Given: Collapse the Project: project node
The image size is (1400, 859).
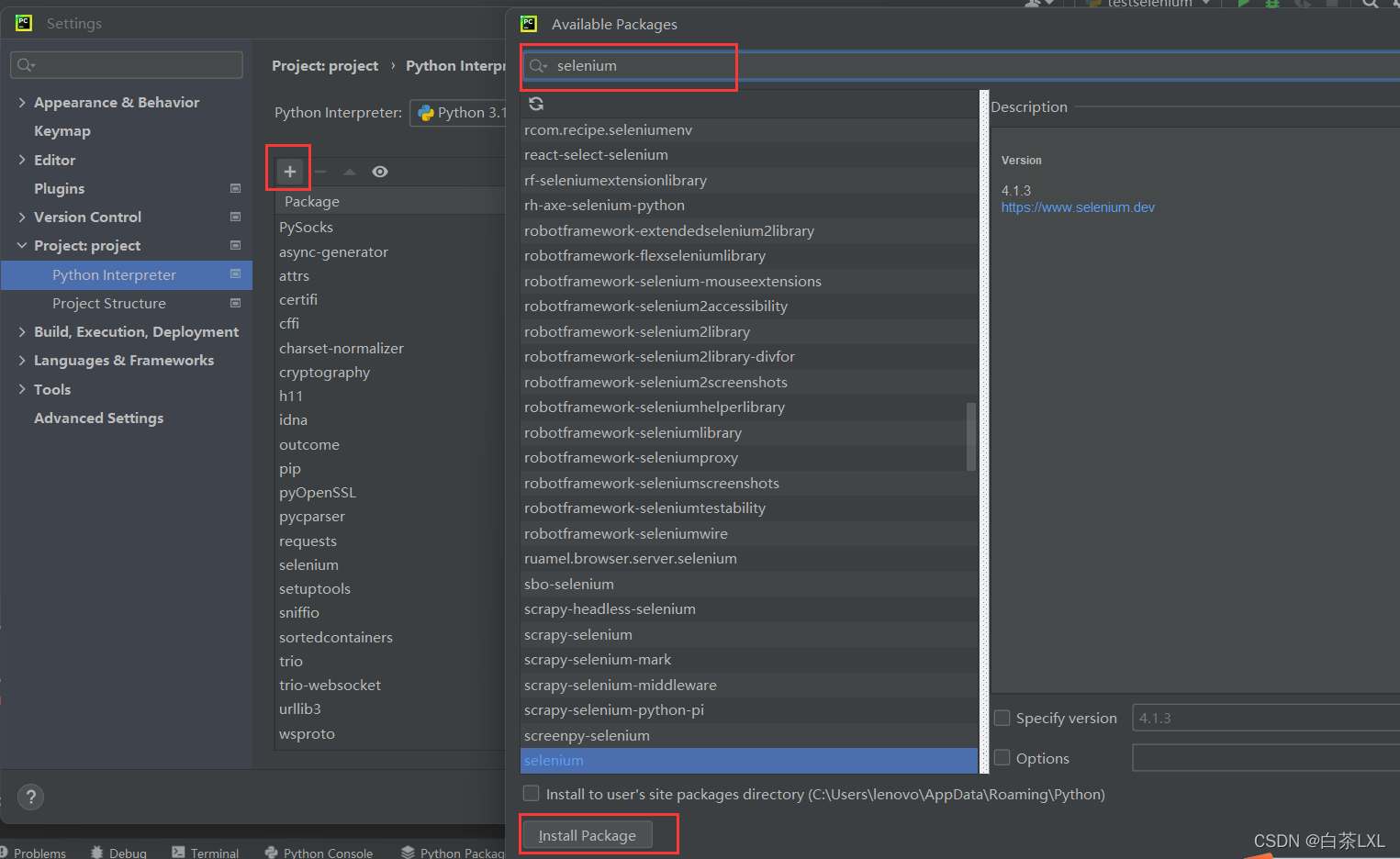Looking at the screenshot, I should (x=22, y=245).
